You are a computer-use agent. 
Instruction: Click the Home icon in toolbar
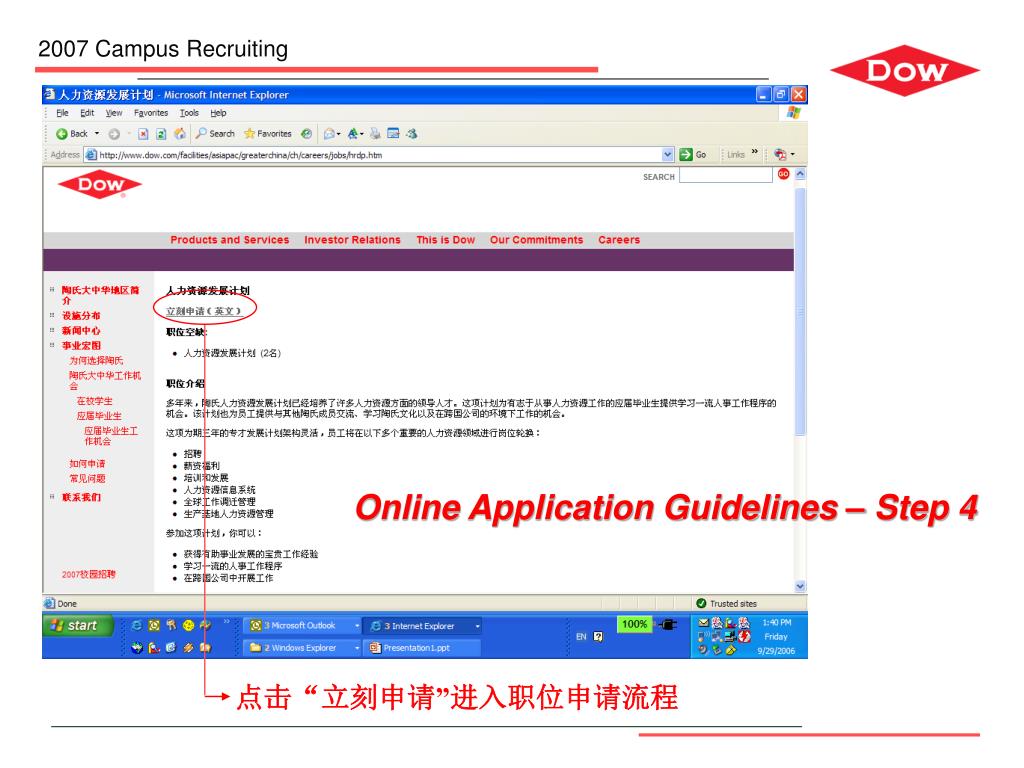pos(180,134)
